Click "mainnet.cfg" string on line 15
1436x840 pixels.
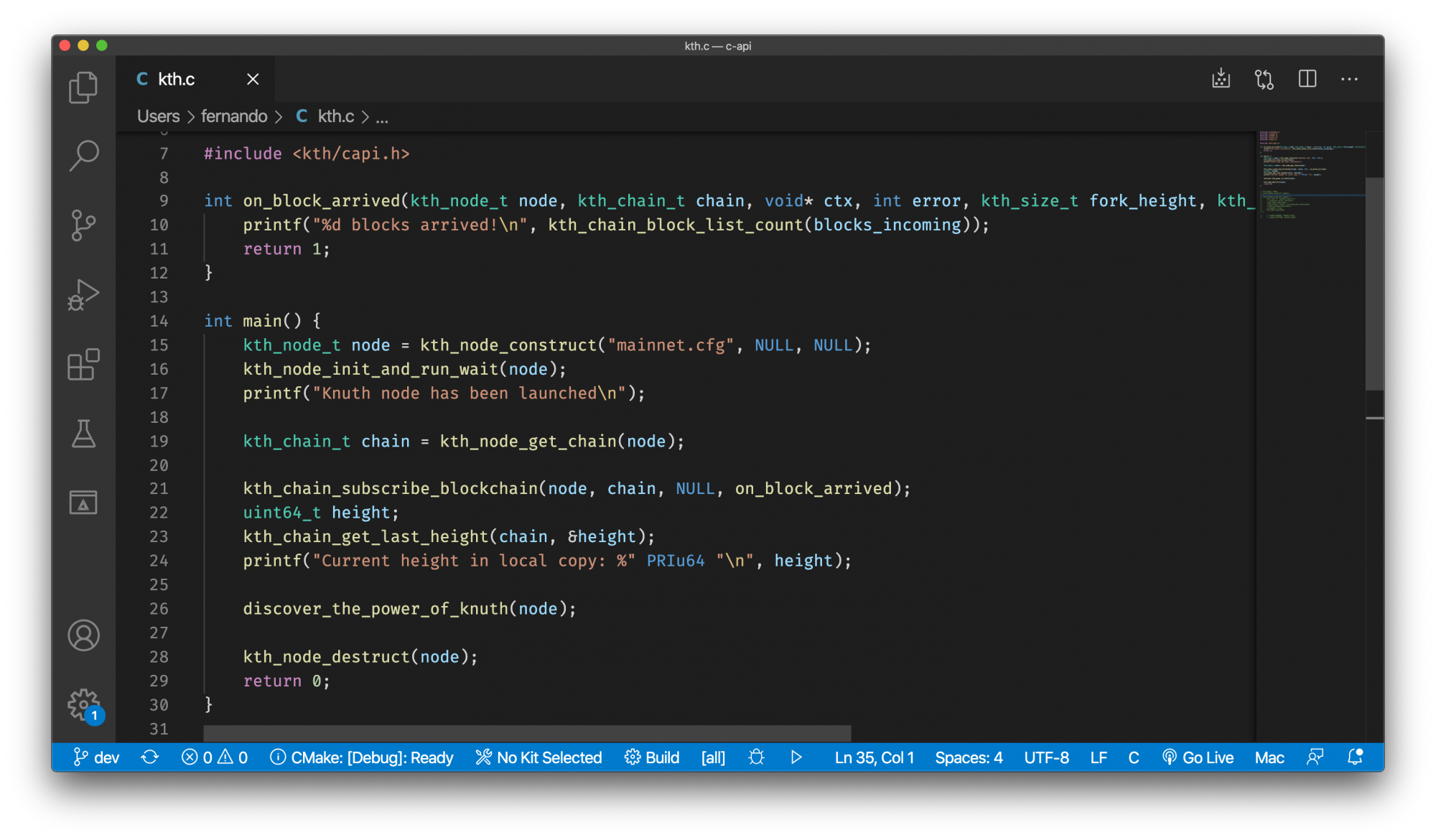(671, 345)
